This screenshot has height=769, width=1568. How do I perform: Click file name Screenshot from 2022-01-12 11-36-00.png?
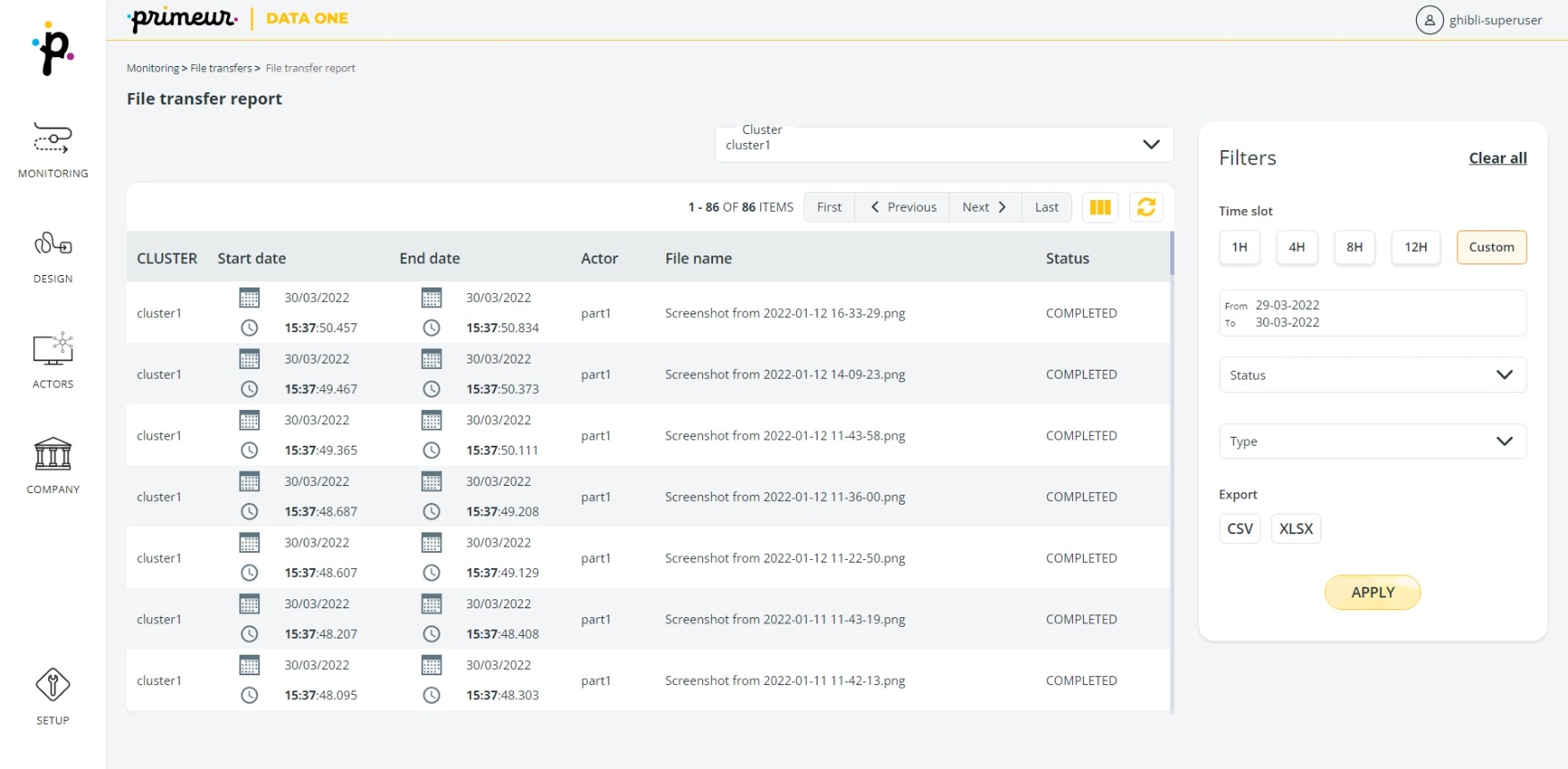[x=785, y=497]
